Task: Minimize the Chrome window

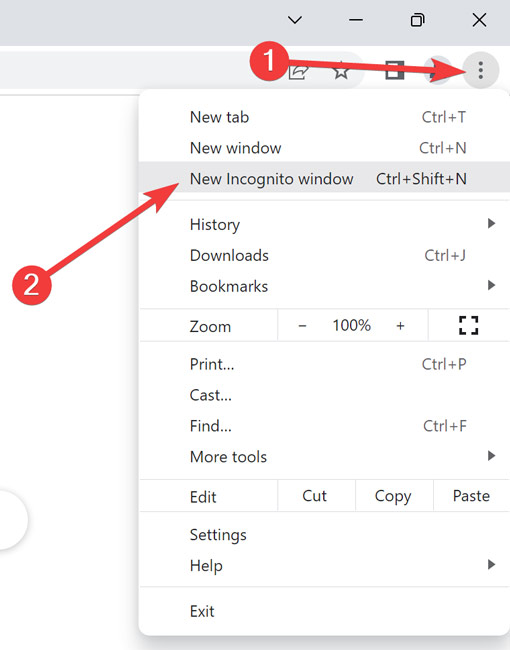Action: [x=356, y=19]
